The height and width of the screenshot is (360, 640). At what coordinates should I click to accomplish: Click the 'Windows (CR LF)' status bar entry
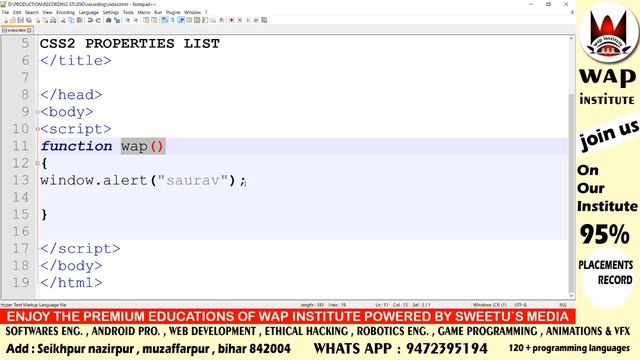(489, 305)
